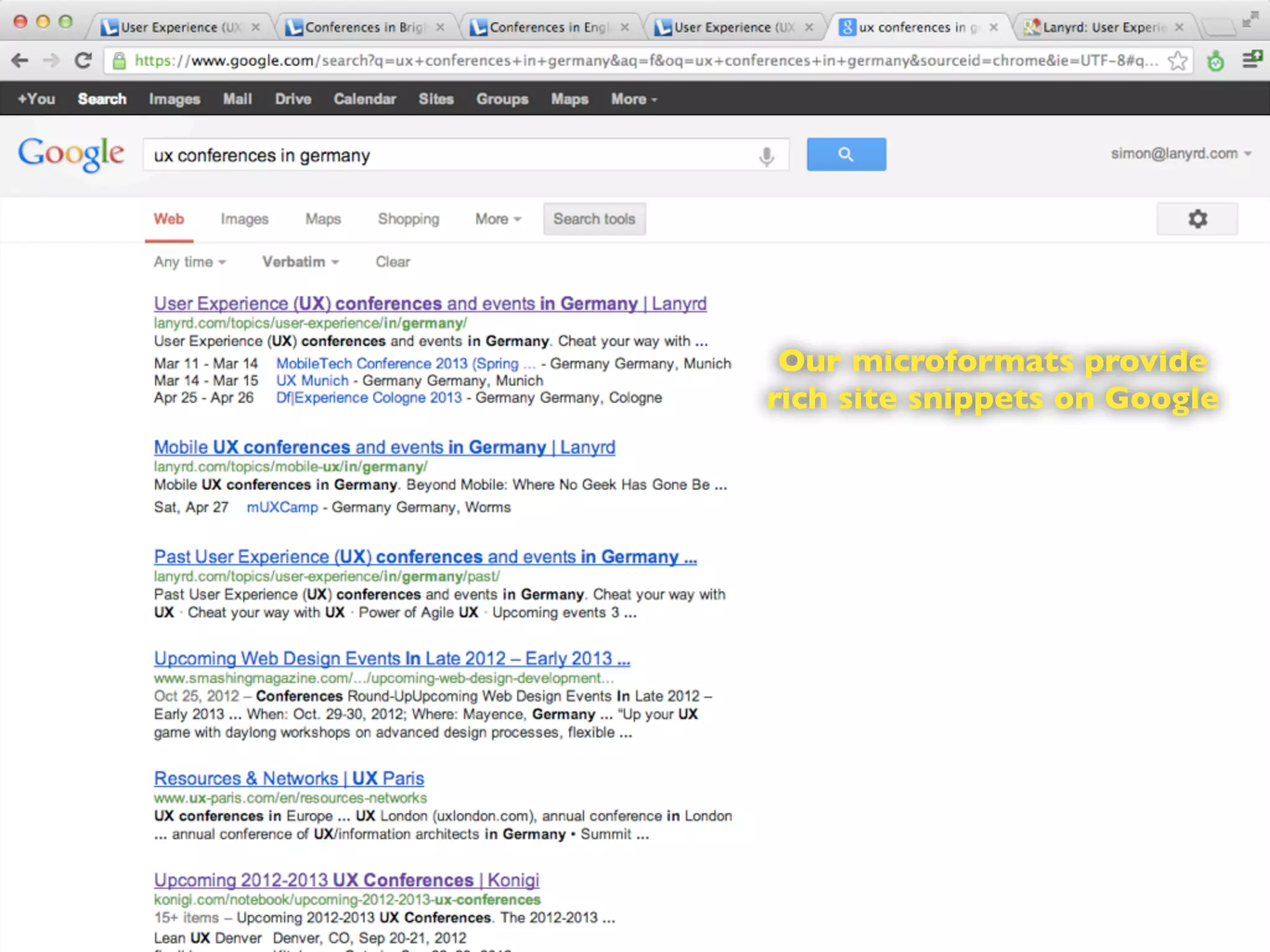The width and height of the screenshot is (1270, 952).
Task: Open the mUXCamp snippet link
Action: click(x=282, y=507)
